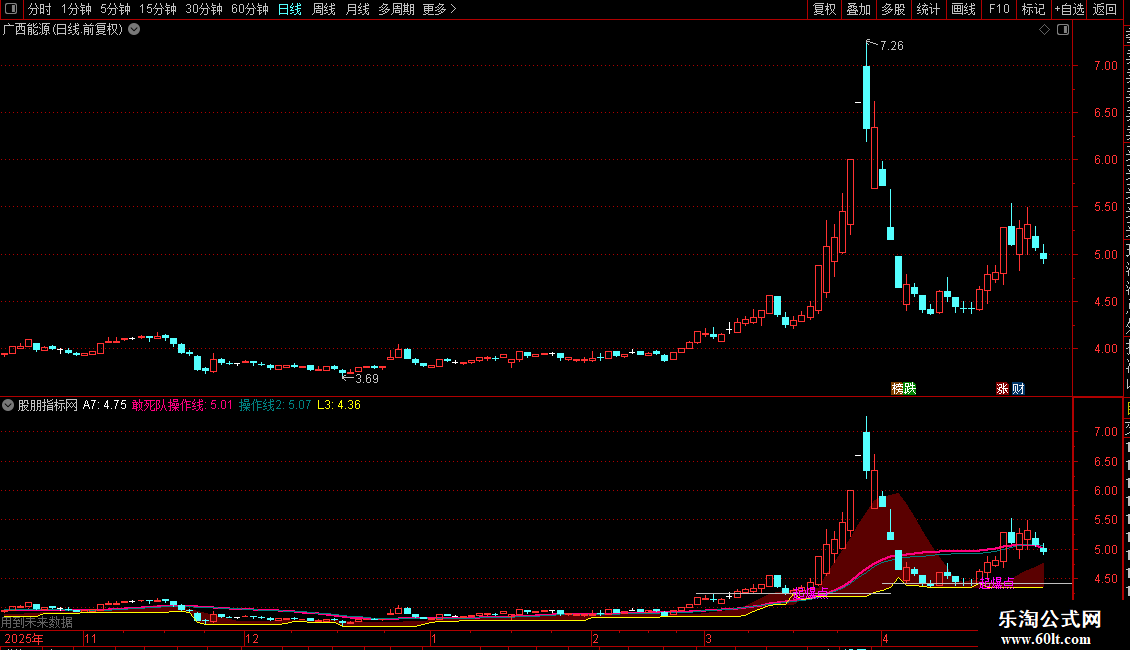Image resolution: width=1130 pixels, height=650 pixels.
Task: Open the 广西能源 chart dropdown arrow
Action: (x=134, y=30)
